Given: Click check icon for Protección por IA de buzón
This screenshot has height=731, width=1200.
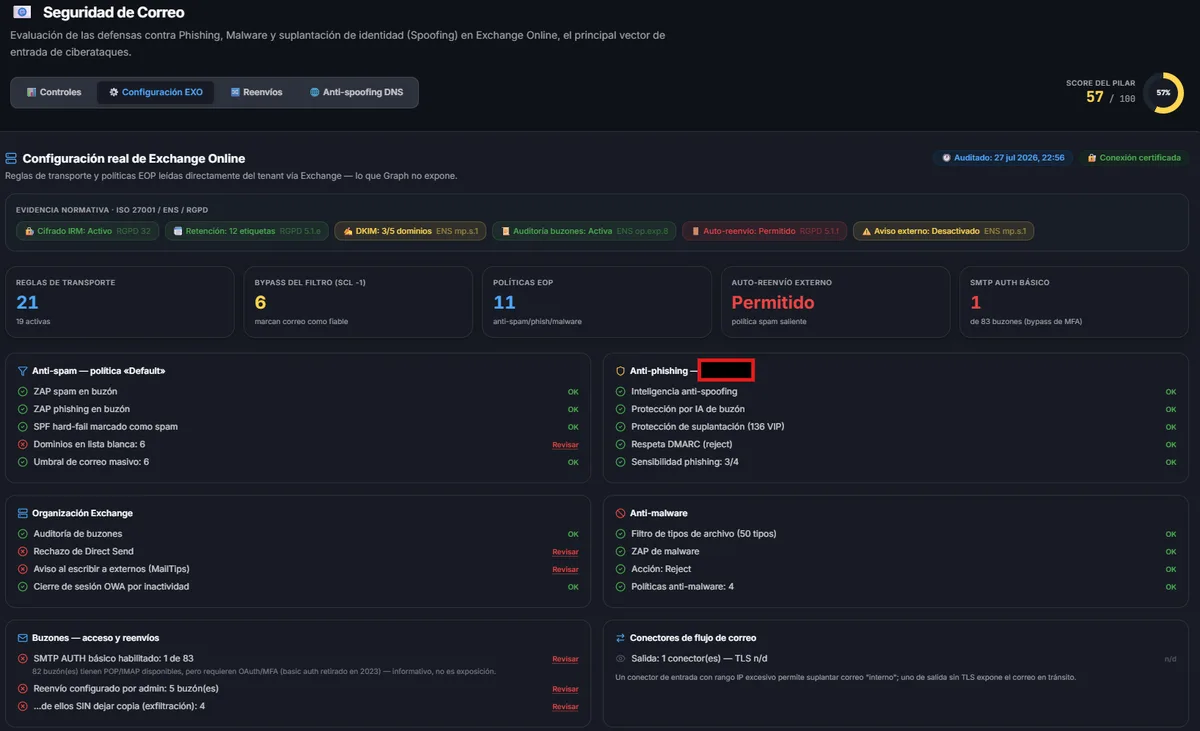Looking at the screenshot, I should 620,409.
